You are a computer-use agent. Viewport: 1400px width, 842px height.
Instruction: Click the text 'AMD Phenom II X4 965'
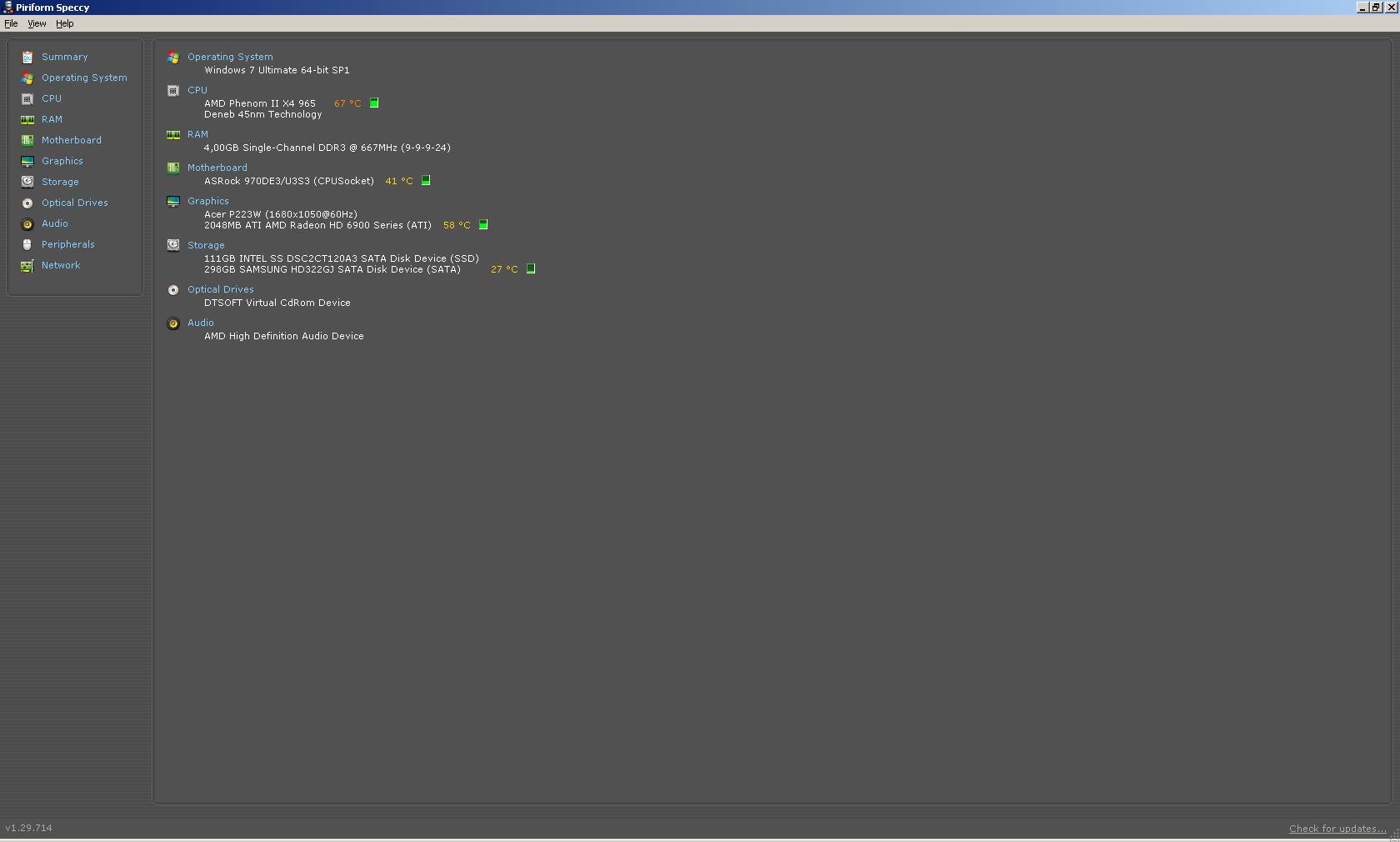point(260,104)
